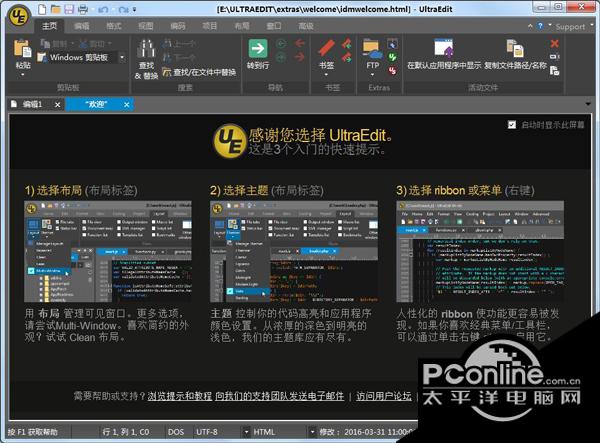Click the lower green circular navigation icon

click(282, 58)
